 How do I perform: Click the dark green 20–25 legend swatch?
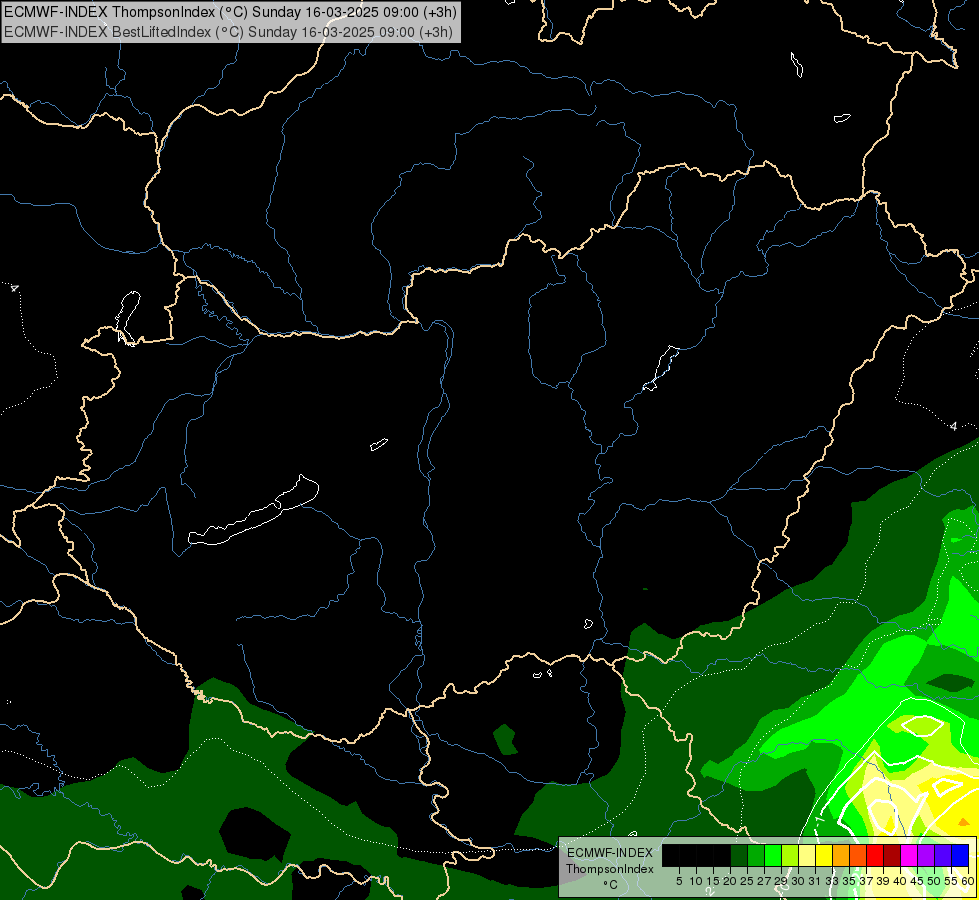(739, 855)
